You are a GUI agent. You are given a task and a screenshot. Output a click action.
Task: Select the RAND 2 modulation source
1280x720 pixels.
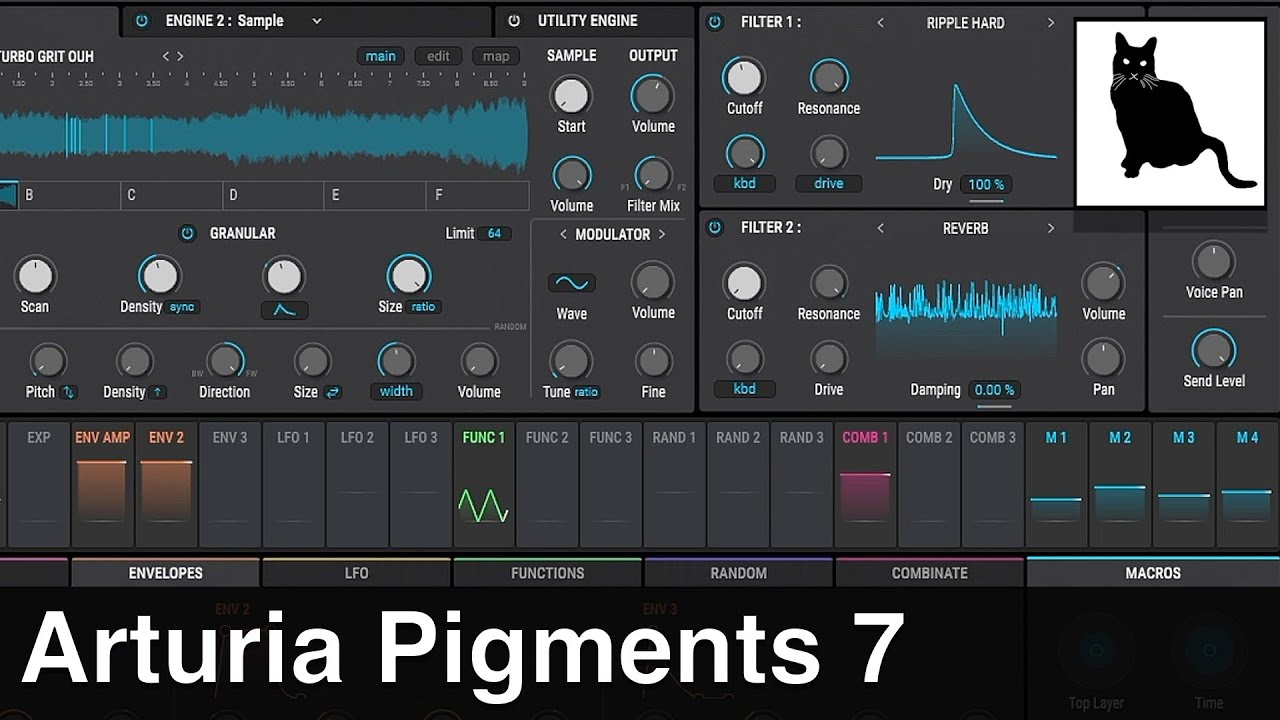point(738,485)
